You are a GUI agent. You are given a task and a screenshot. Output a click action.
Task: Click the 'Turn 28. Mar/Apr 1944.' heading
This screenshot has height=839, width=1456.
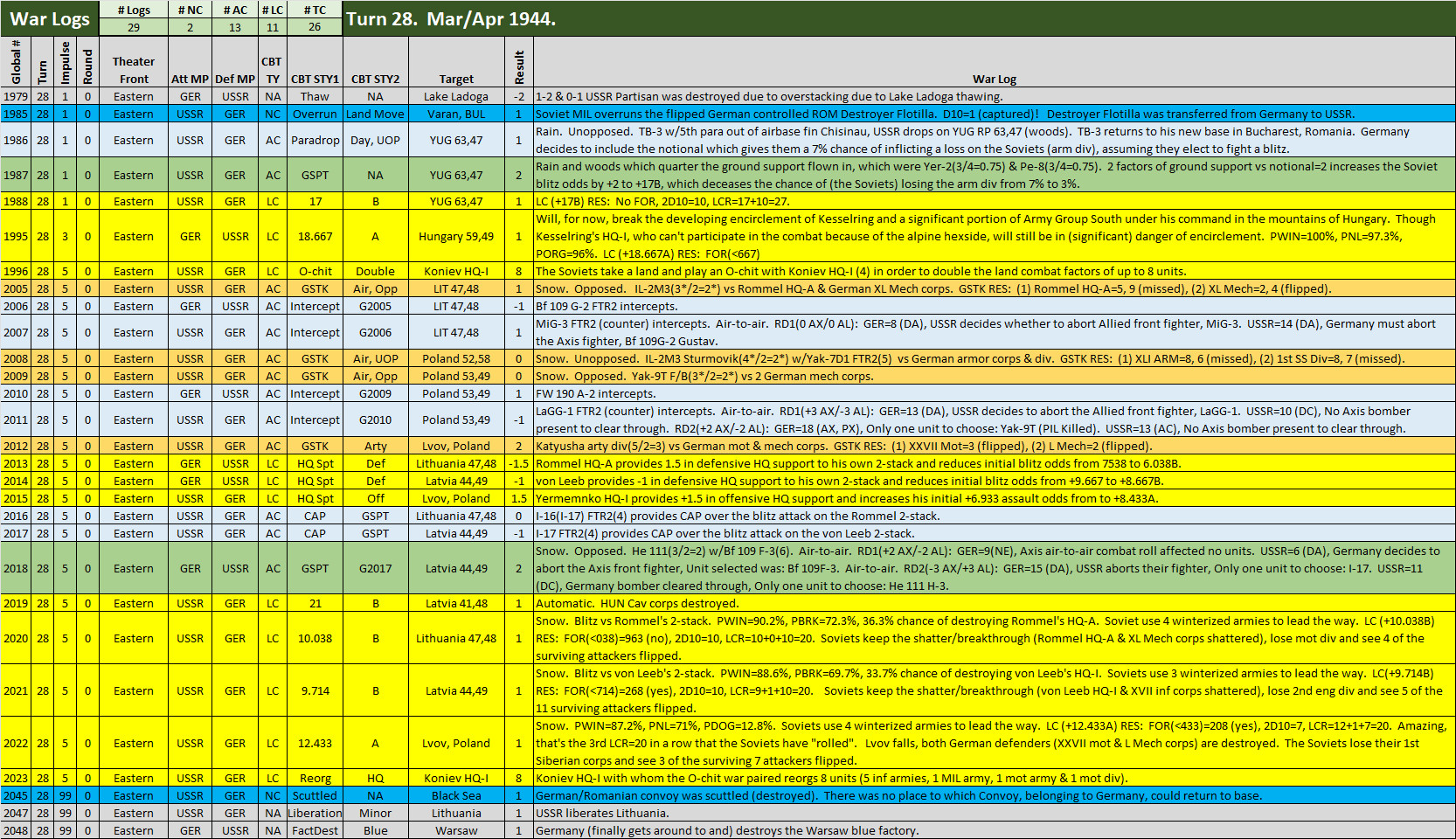point(451,18)
